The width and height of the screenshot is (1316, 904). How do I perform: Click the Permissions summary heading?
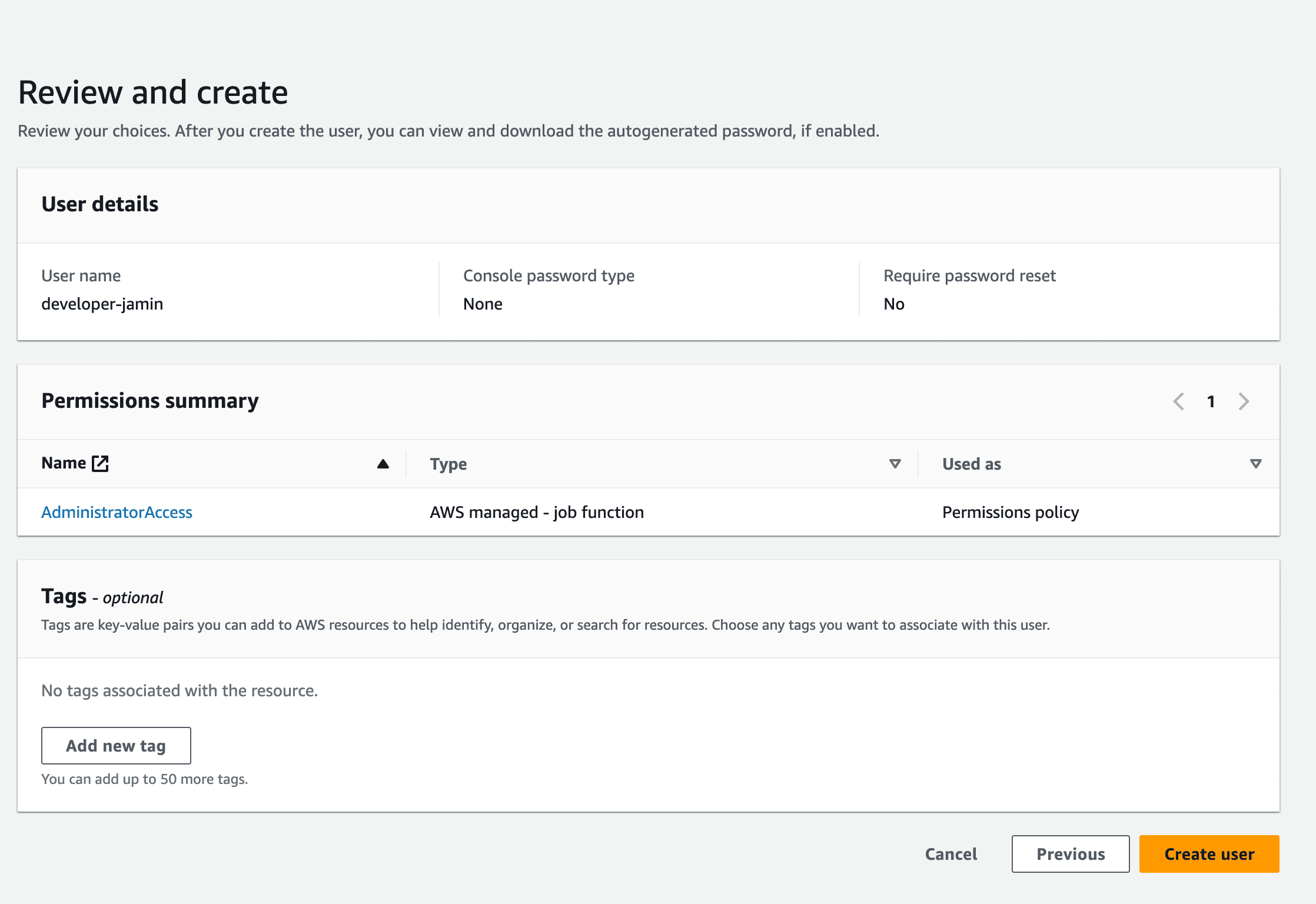[149, 401]
